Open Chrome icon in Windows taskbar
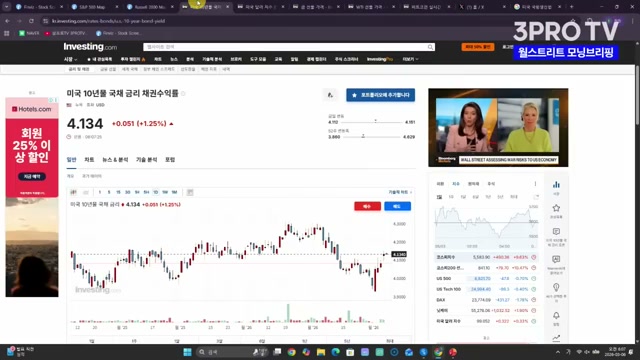The height and width of the screenshot is (360, 640). (x=291, y=352)
